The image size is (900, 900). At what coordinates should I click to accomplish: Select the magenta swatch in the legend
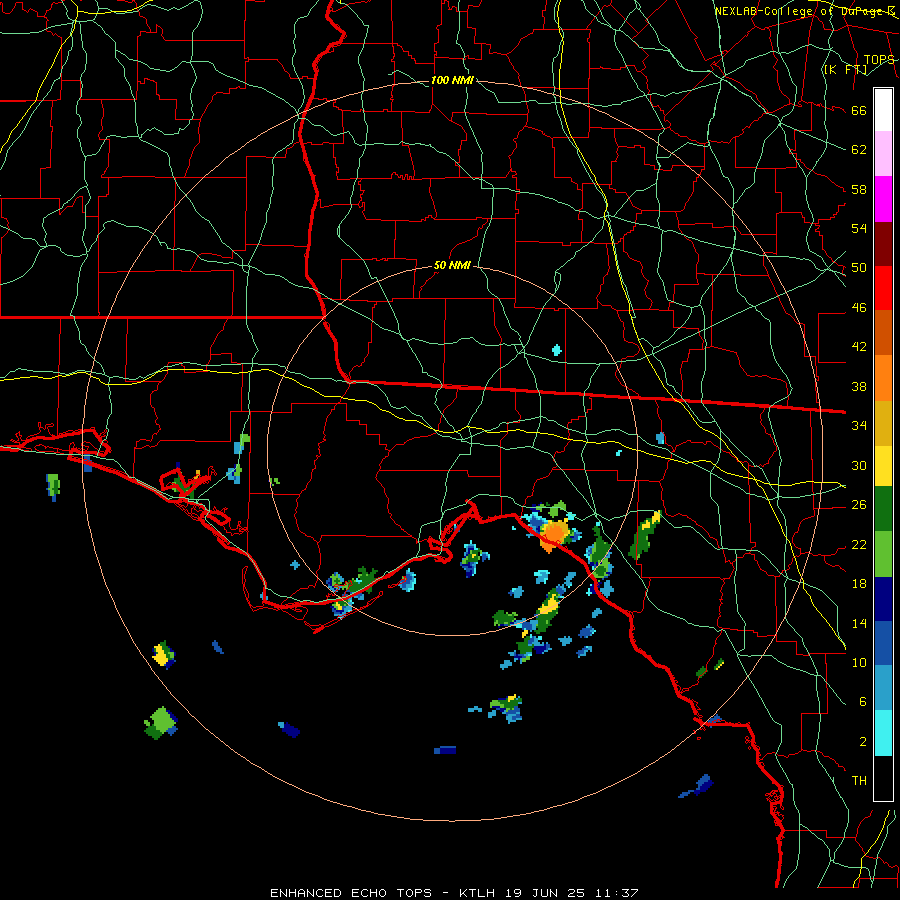pos(883,199)
